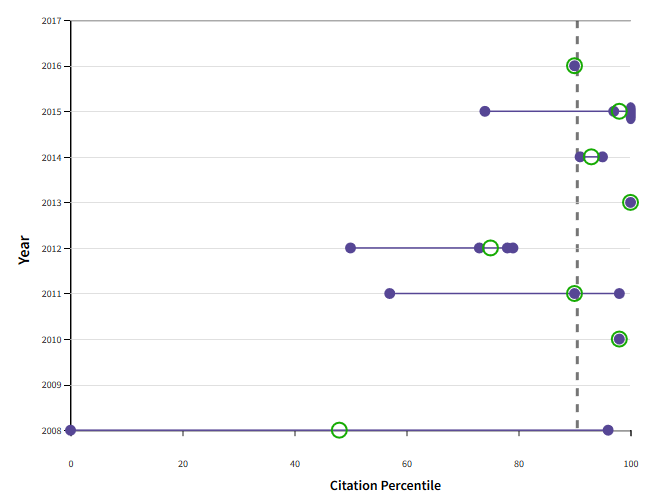Select the 2011 green median circle
This screenshot has width=650, height=500.
tap(574, 293)
